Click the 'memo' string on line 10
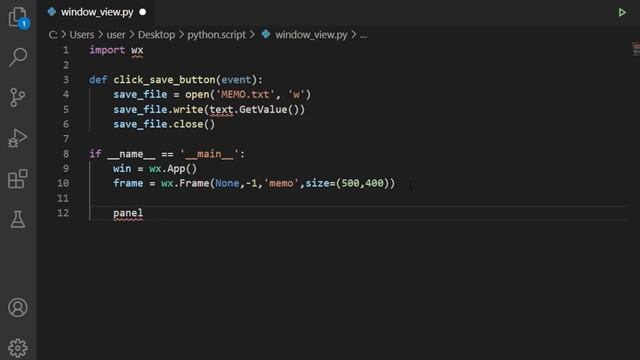 [281, 183]
